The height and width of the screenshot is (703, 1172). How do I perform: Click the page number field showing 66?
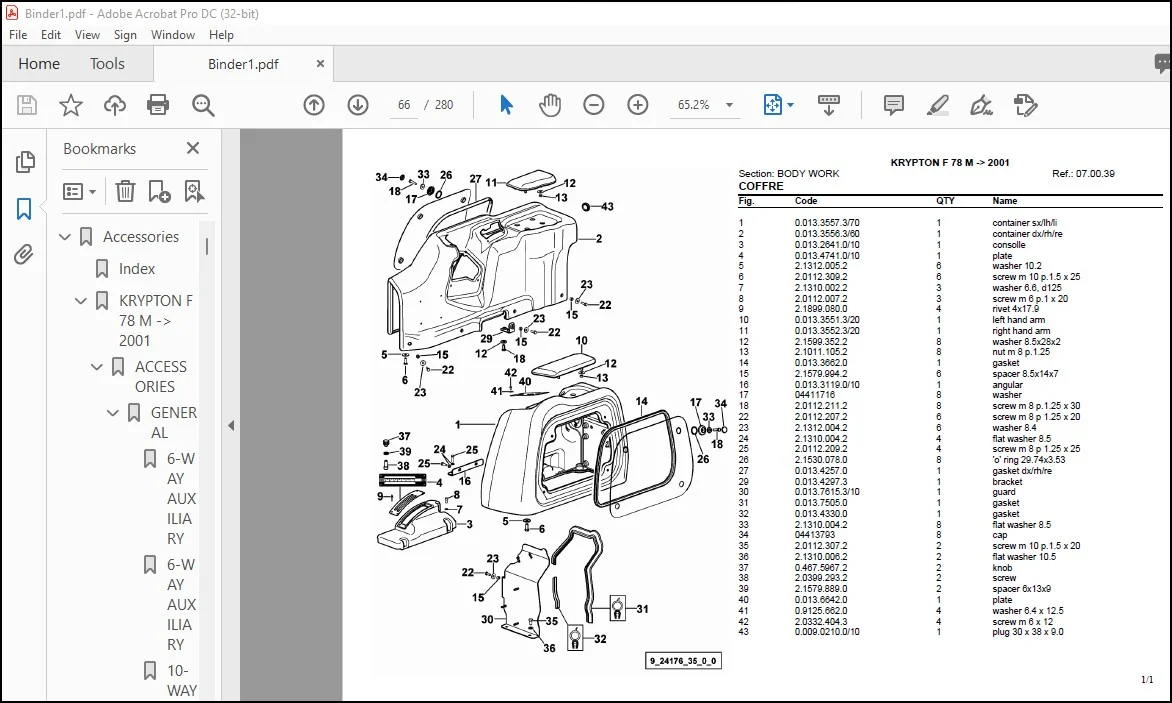point(404,105)
